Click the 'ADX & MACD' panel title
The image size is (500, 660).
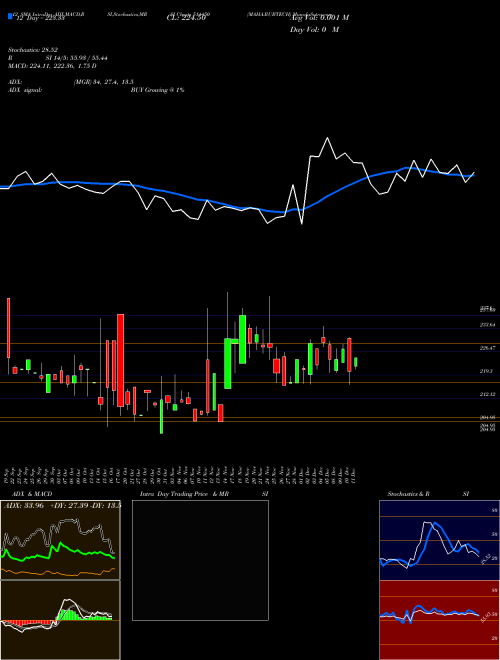[32, 494]
